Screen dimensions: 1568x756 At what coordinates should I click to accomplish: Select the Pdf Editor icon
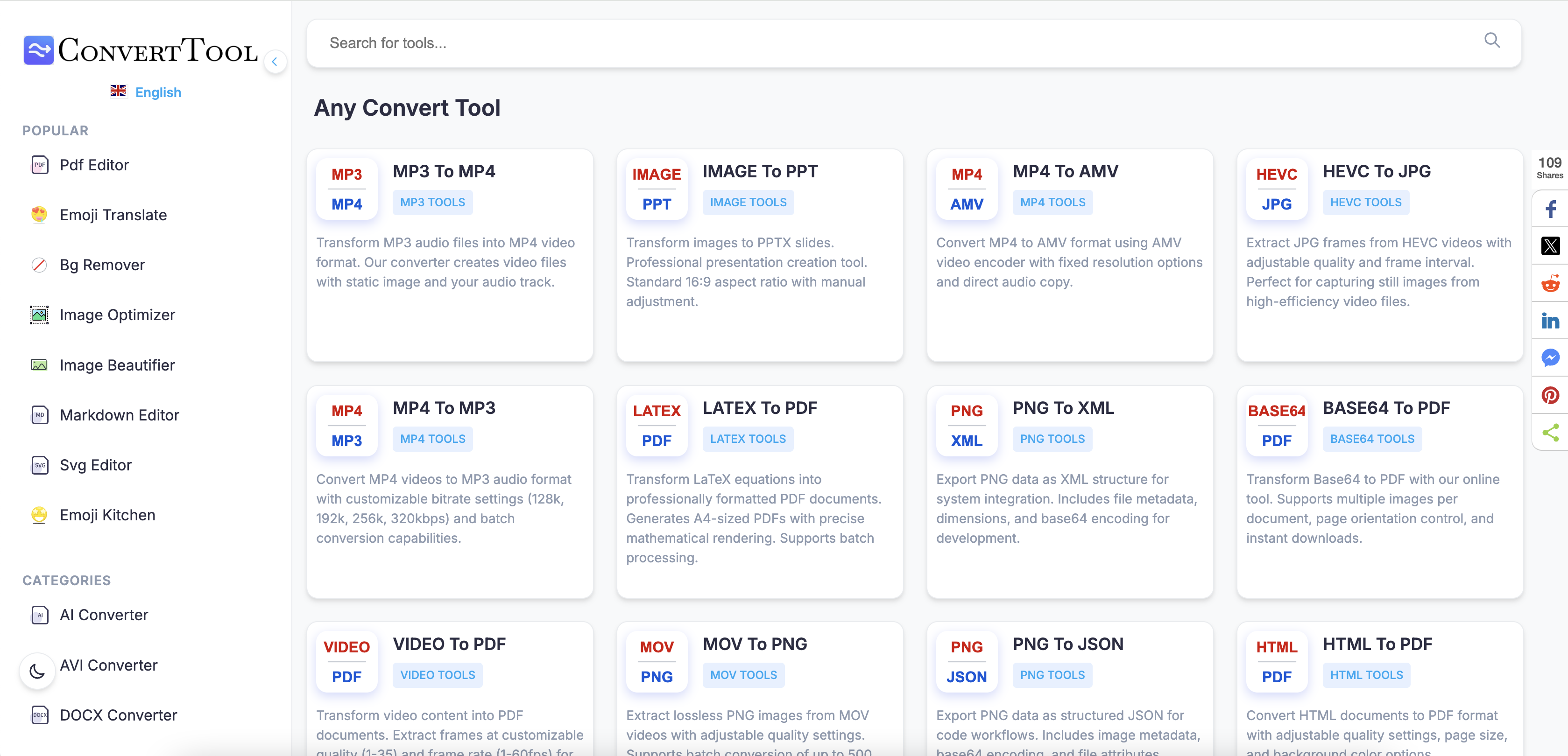pyautogui.click(x=40, y=164)
